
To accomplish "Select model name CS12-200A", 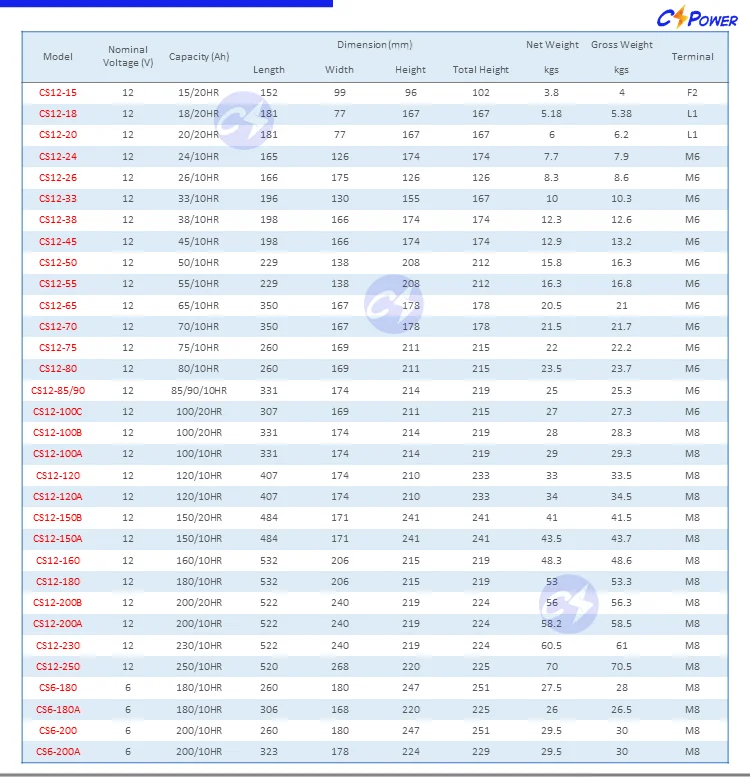I will click(x=58, y=623).
